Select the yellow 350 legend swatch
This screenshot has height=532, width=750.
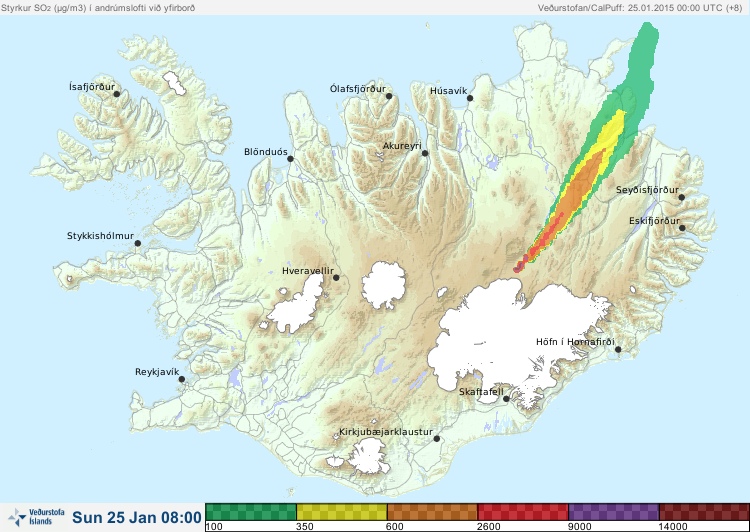click(342, 512)
